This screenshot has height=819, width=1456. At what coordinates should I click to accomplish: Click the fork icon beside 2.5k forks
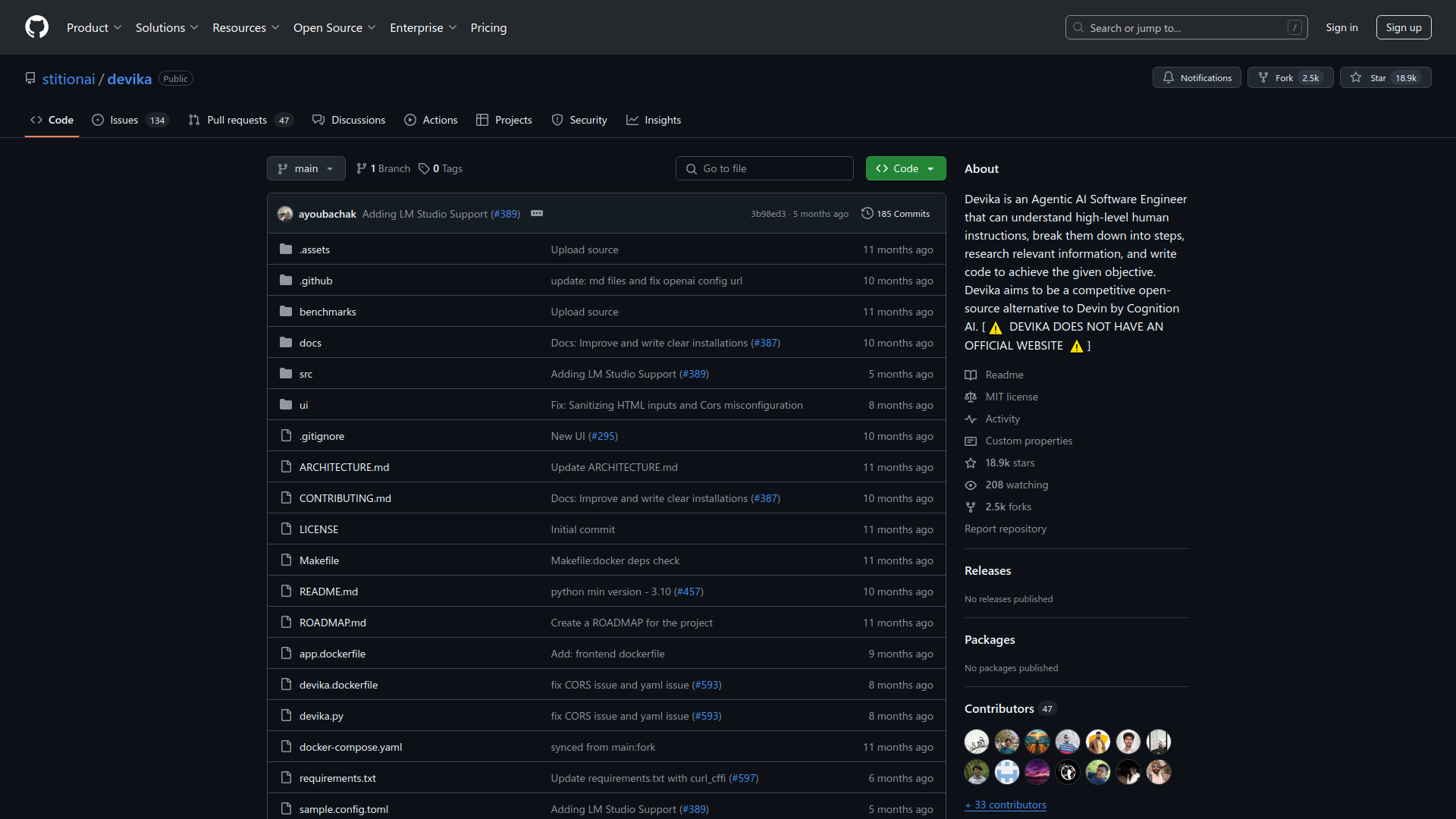point(971,507)
